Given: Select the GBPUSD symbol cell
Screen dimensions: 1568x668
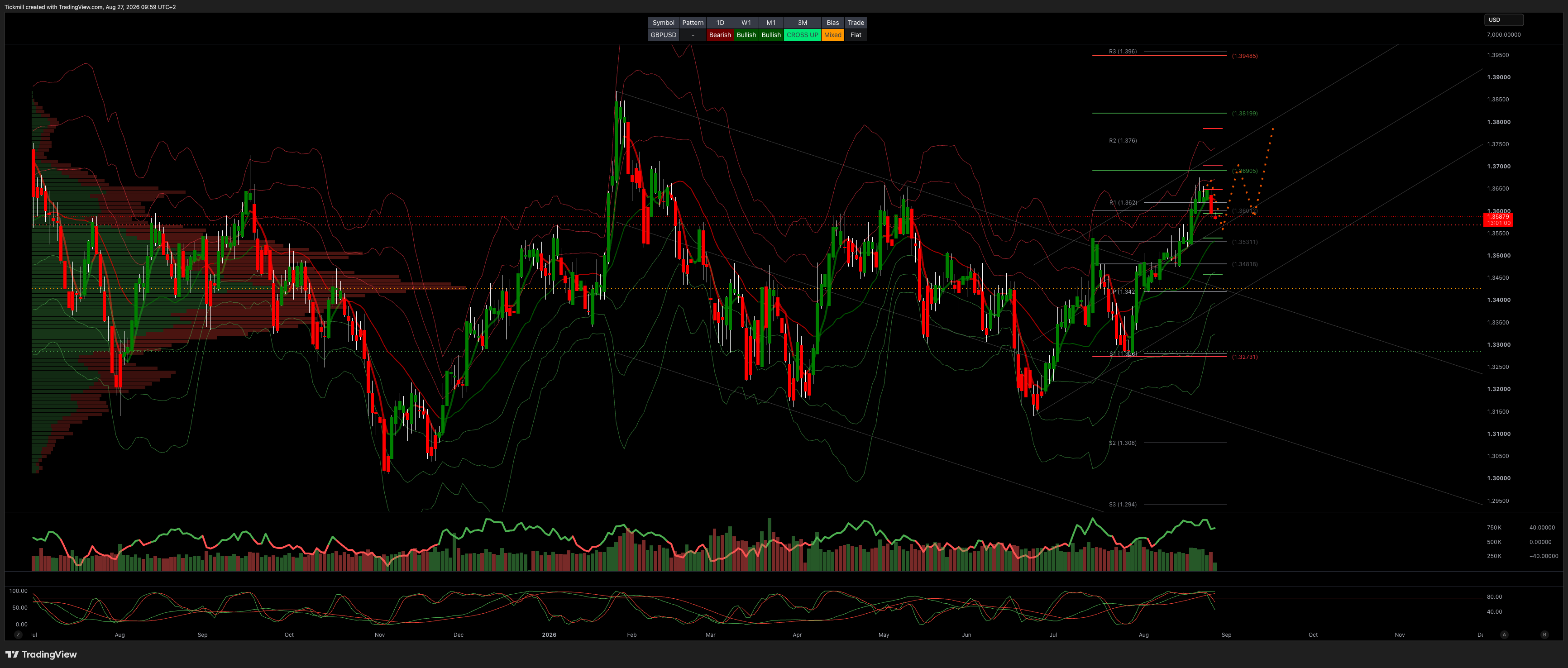Looking at the screenshot, I should pos(663,35).
